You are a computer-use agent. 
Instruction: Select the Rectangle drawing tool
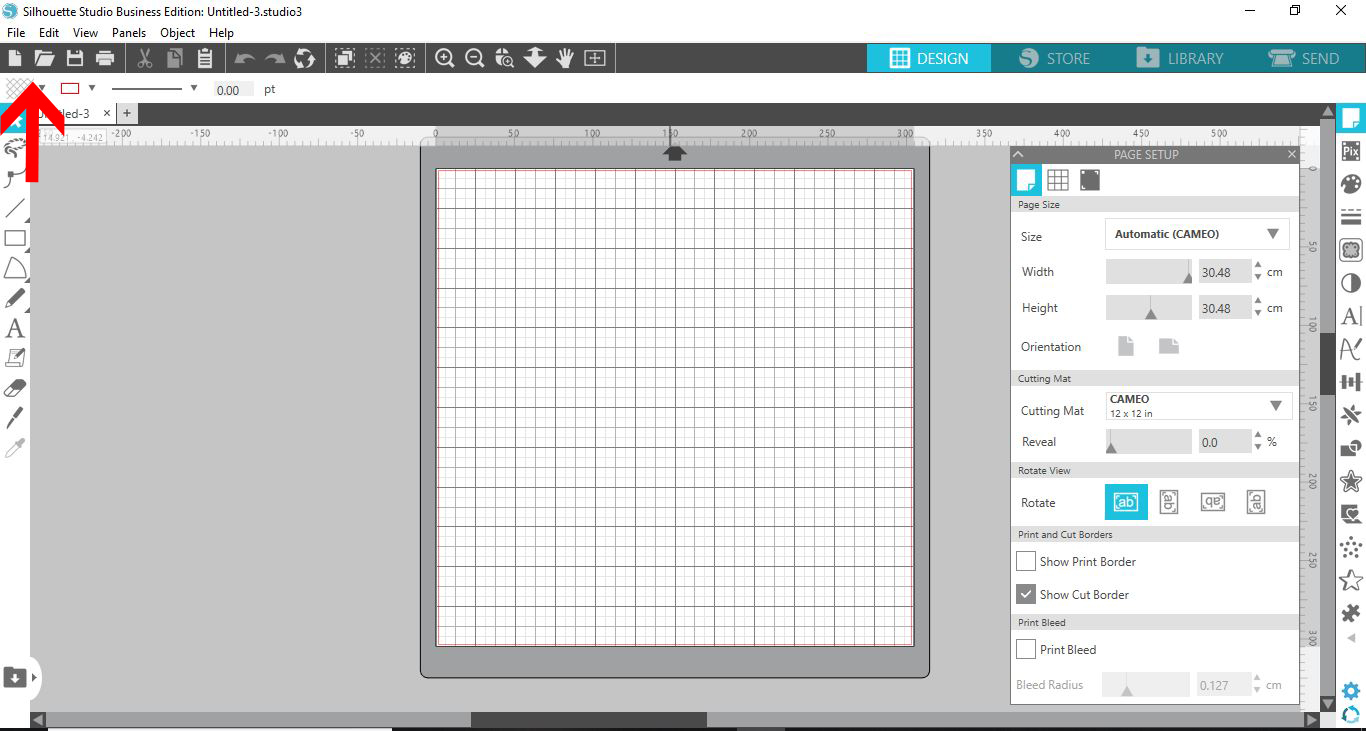tap(15, 238)
